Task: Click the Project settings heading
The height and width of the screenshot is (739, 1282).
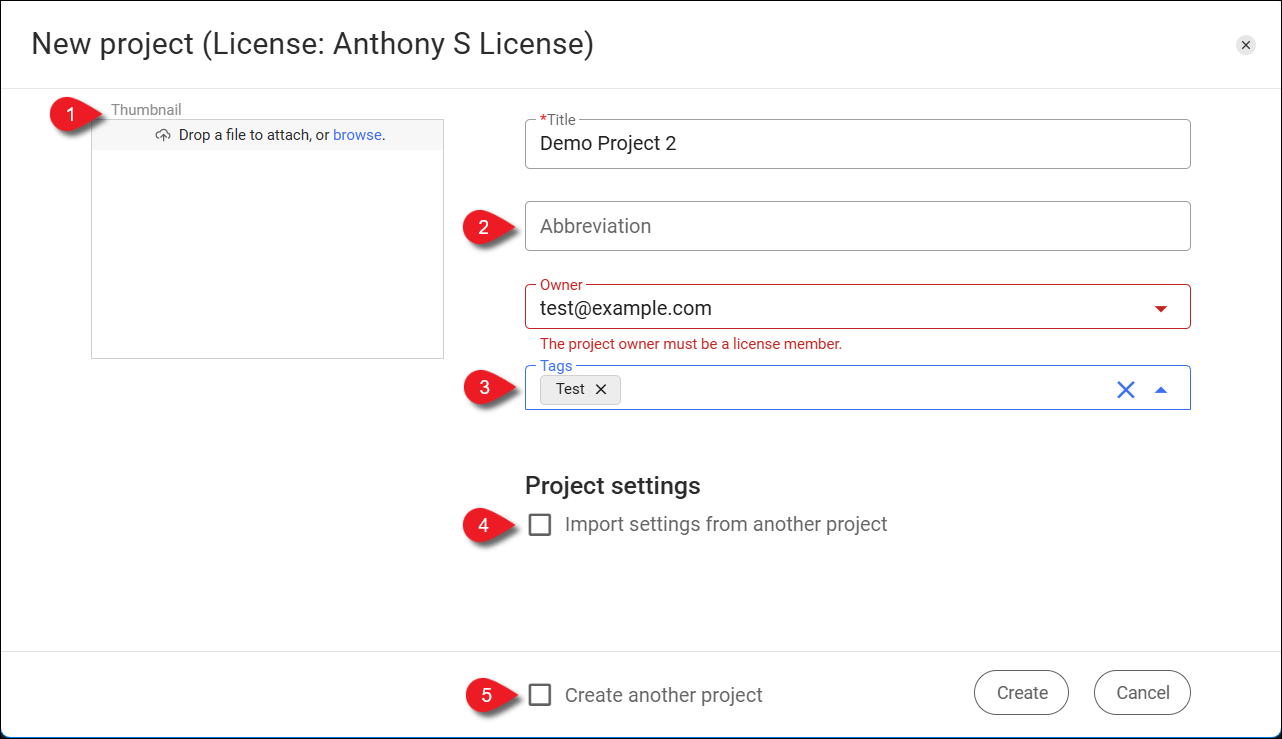Action: coord(612,485)
